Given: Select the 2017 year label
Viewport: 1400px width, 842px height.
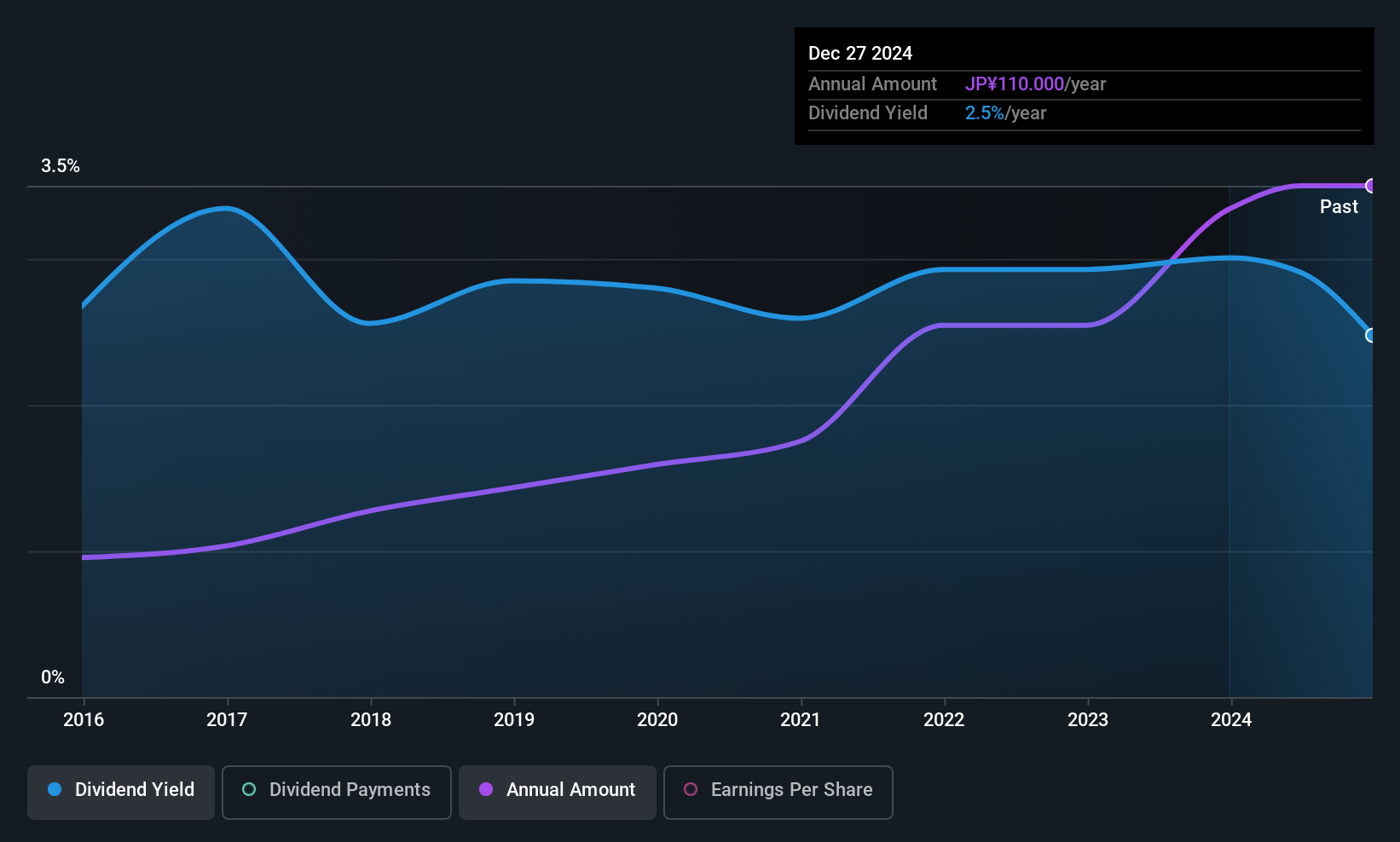Looking at the screenshot, I should [227, 720].
